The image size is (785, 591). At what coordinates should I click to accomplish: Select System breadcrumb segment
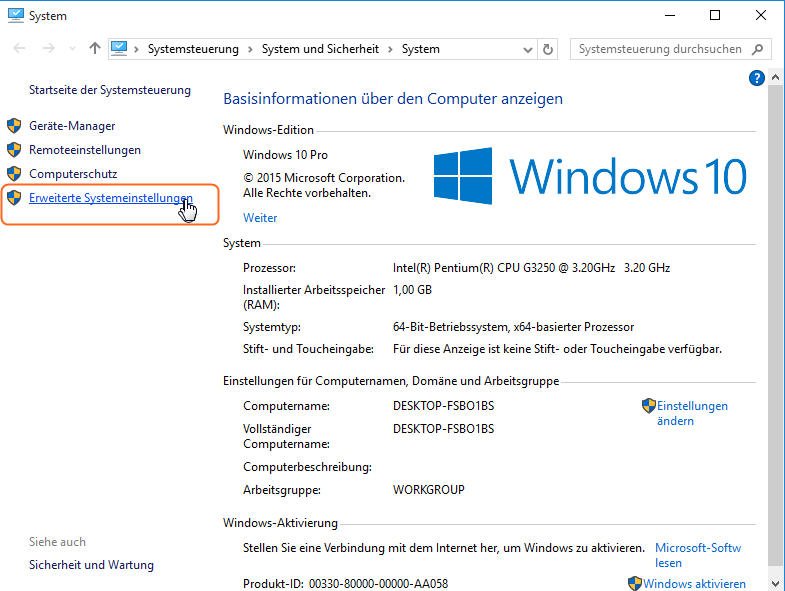pyautogui.click(x=421, y=49)
